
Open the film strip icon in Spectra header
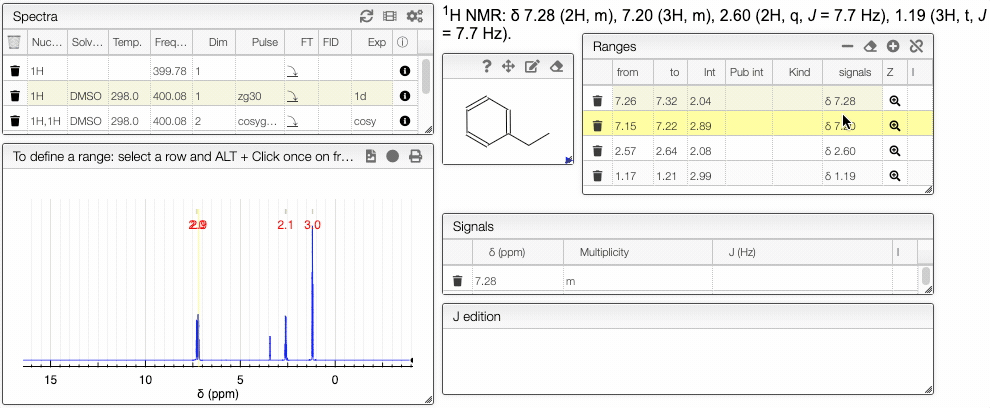pyautogui.click(x=390, y=16)
